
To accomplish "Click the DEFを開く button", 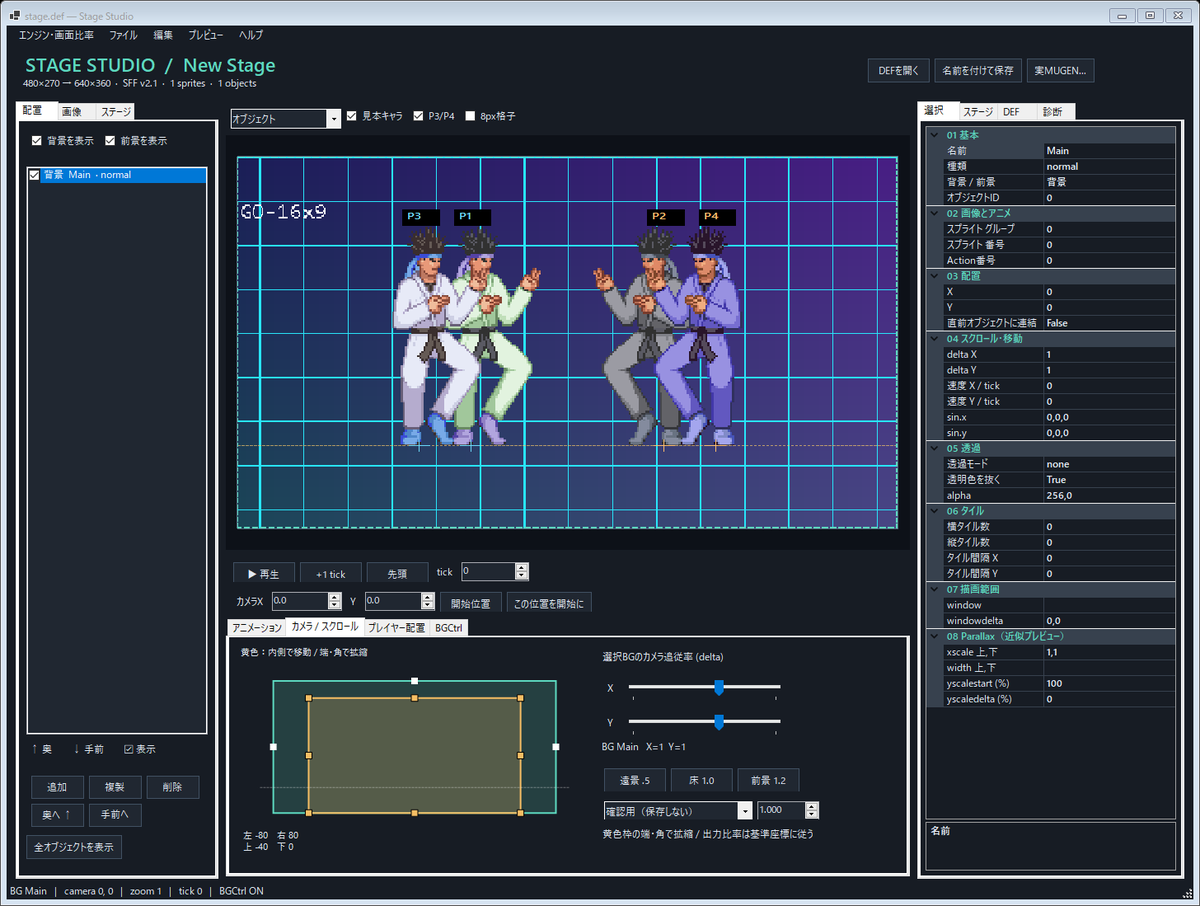I will pyautogui.click(x=900, y=71).
